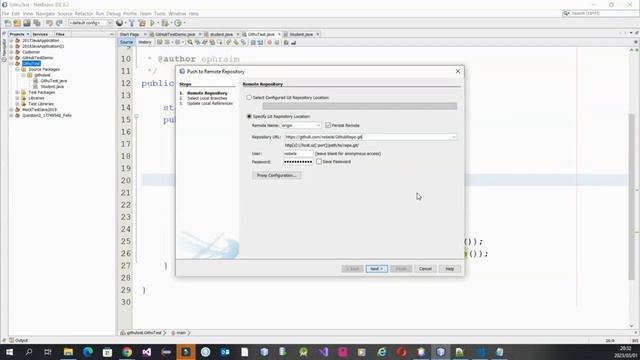The image size is (640, 360).
Task: Click the red stop macro recording icon
Action: point(269,42)
